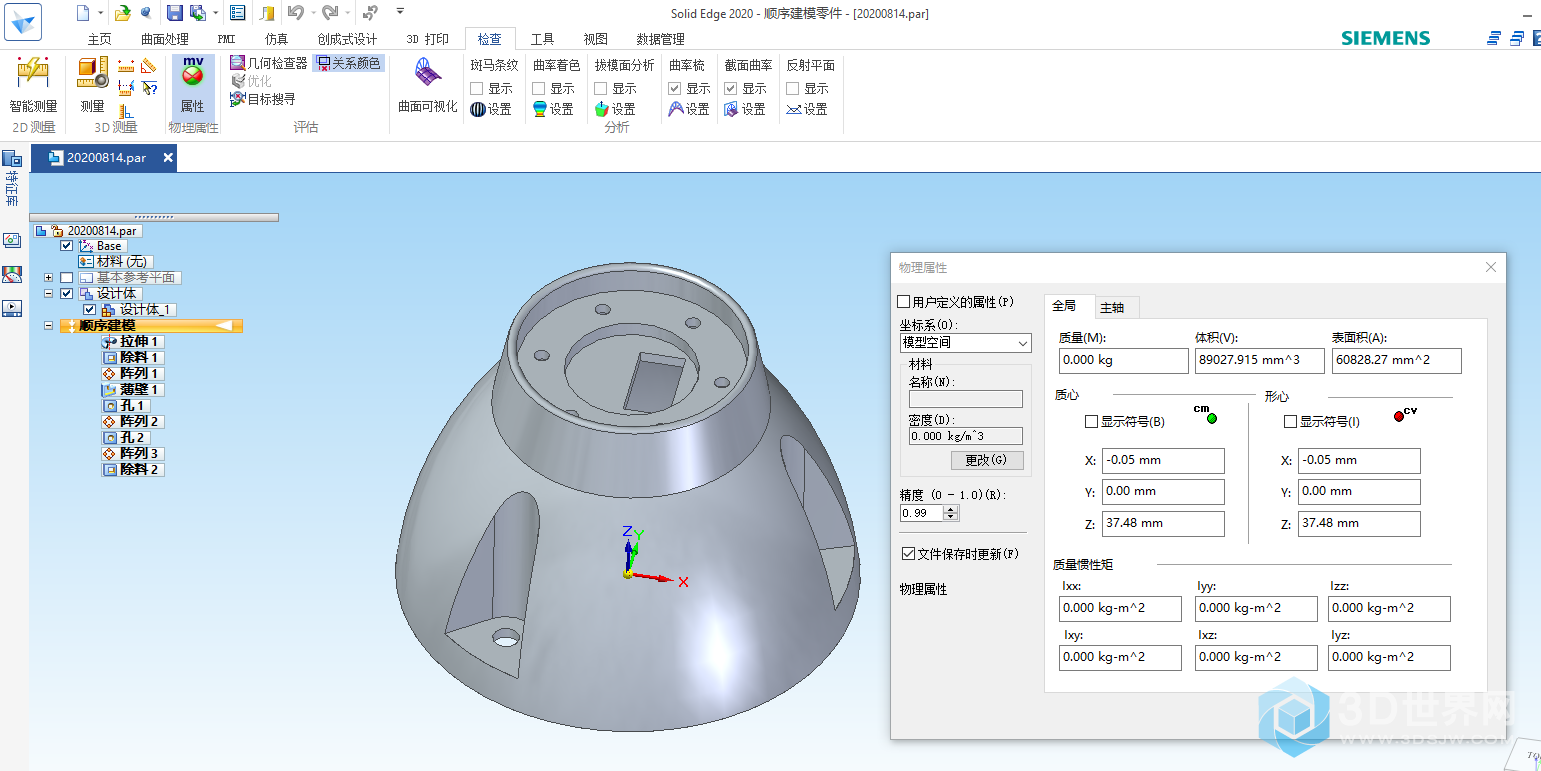Collapse the 设计体 tree node
Screen dimensions: 1541x771
(x=48, y=294)
